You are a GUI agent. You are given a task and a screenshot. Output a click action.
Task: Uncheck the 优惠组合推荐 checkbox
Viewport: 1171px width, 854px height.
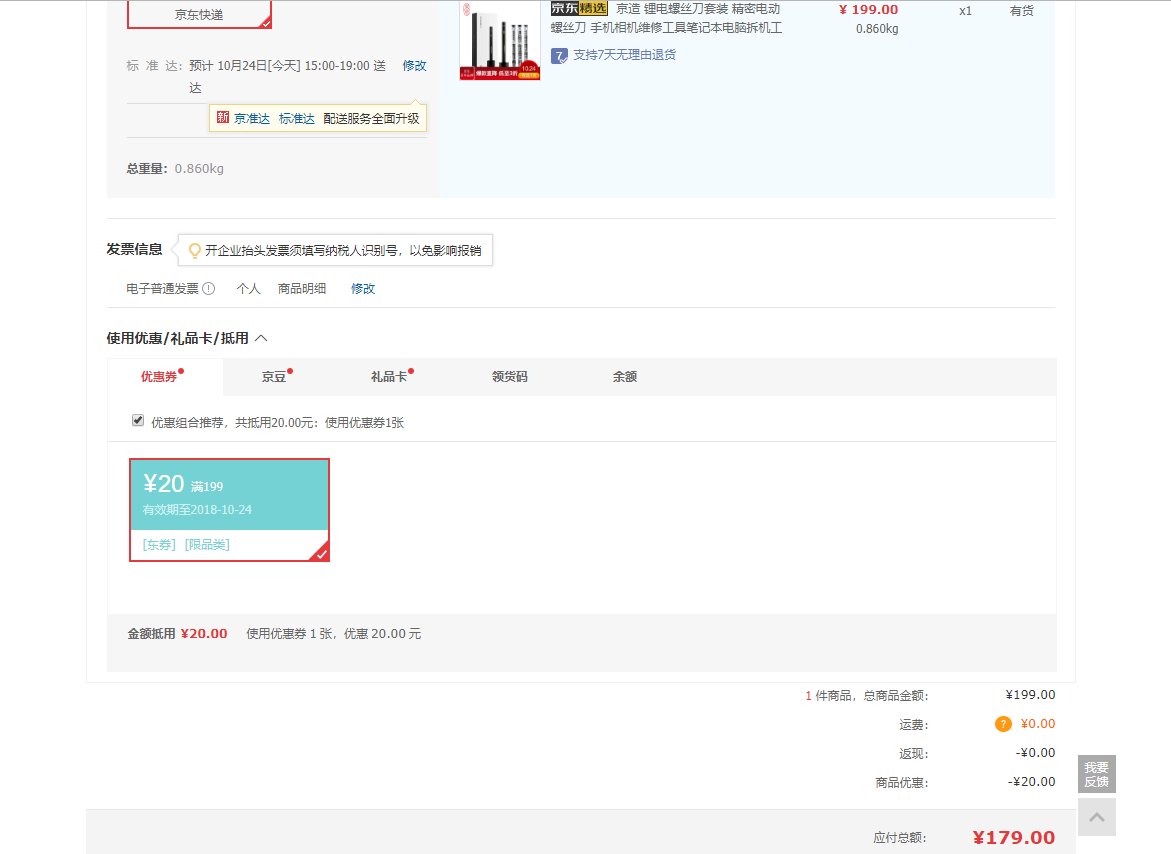[x=138, y=421]
